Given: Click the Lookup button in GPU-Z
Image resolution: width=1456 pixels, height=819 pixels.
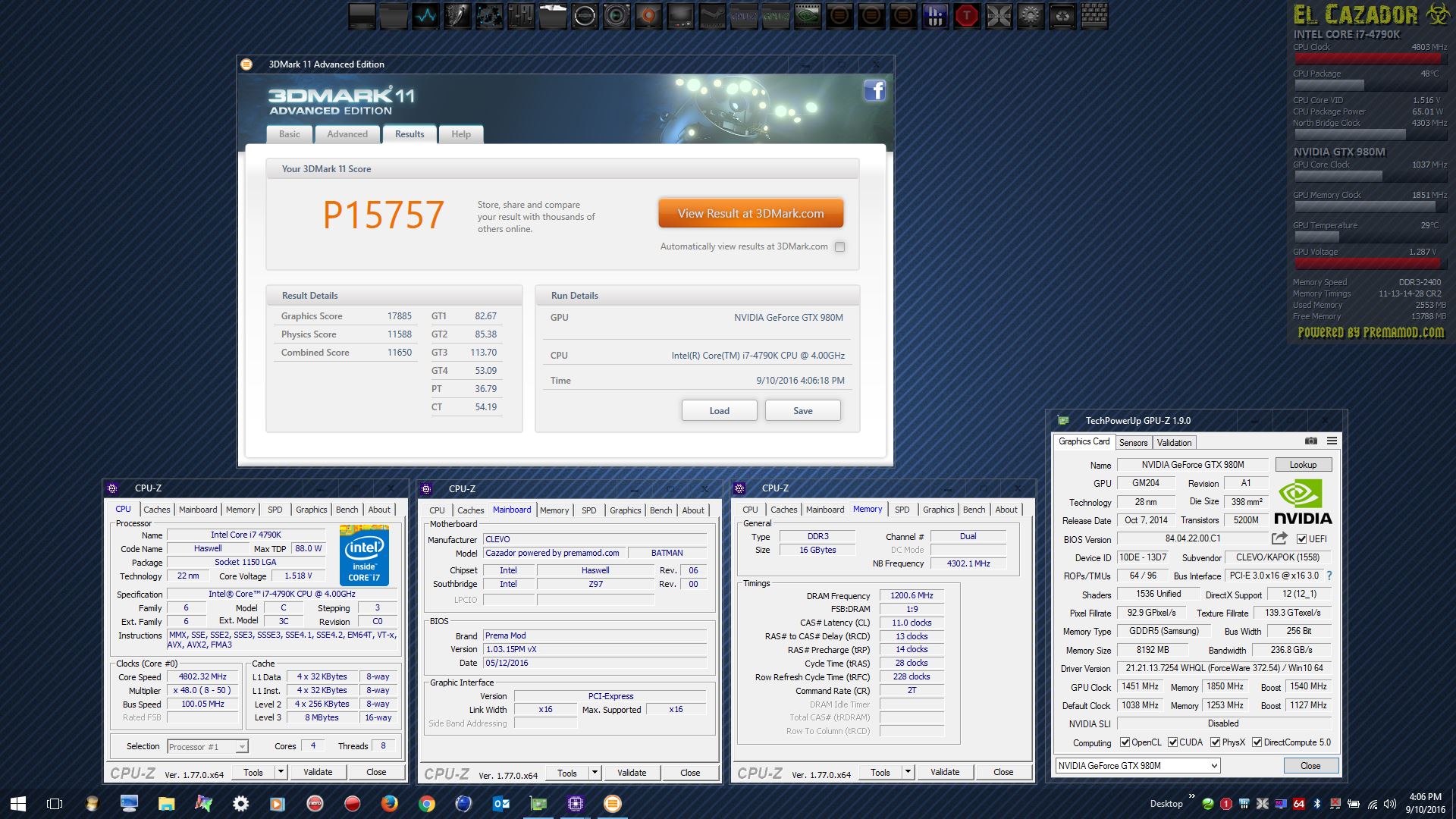Looking at the screenshot, I should 1303,465.
